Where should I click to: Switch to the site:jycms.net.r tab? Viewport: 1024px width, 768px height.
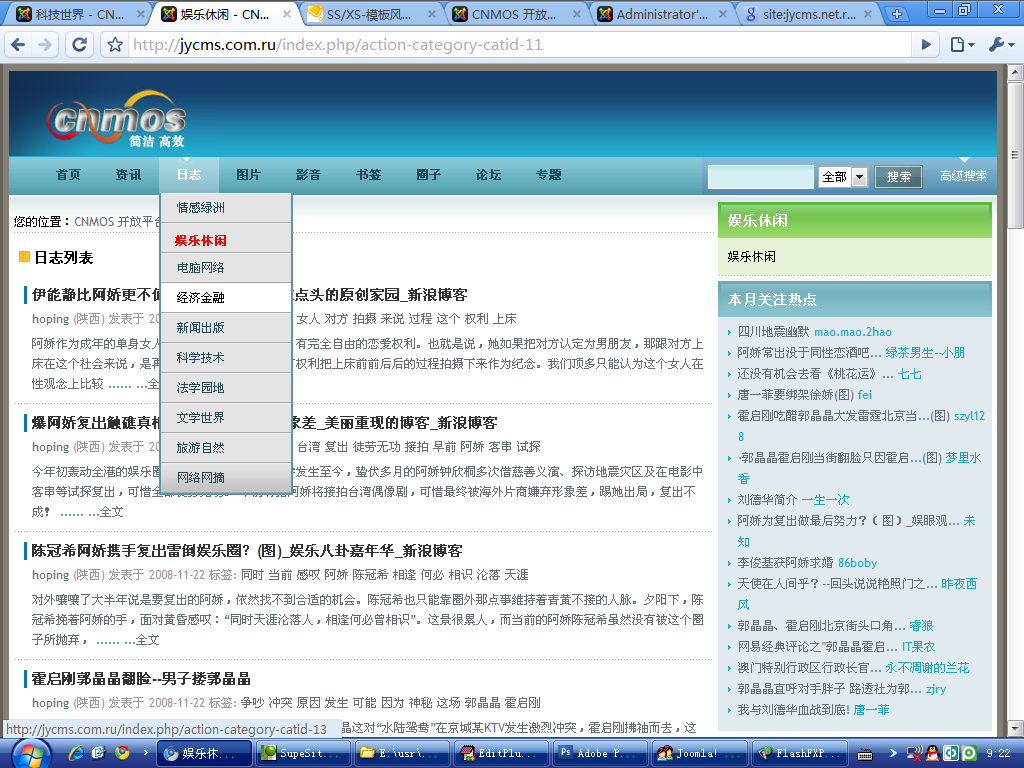(x=808, y=14)
